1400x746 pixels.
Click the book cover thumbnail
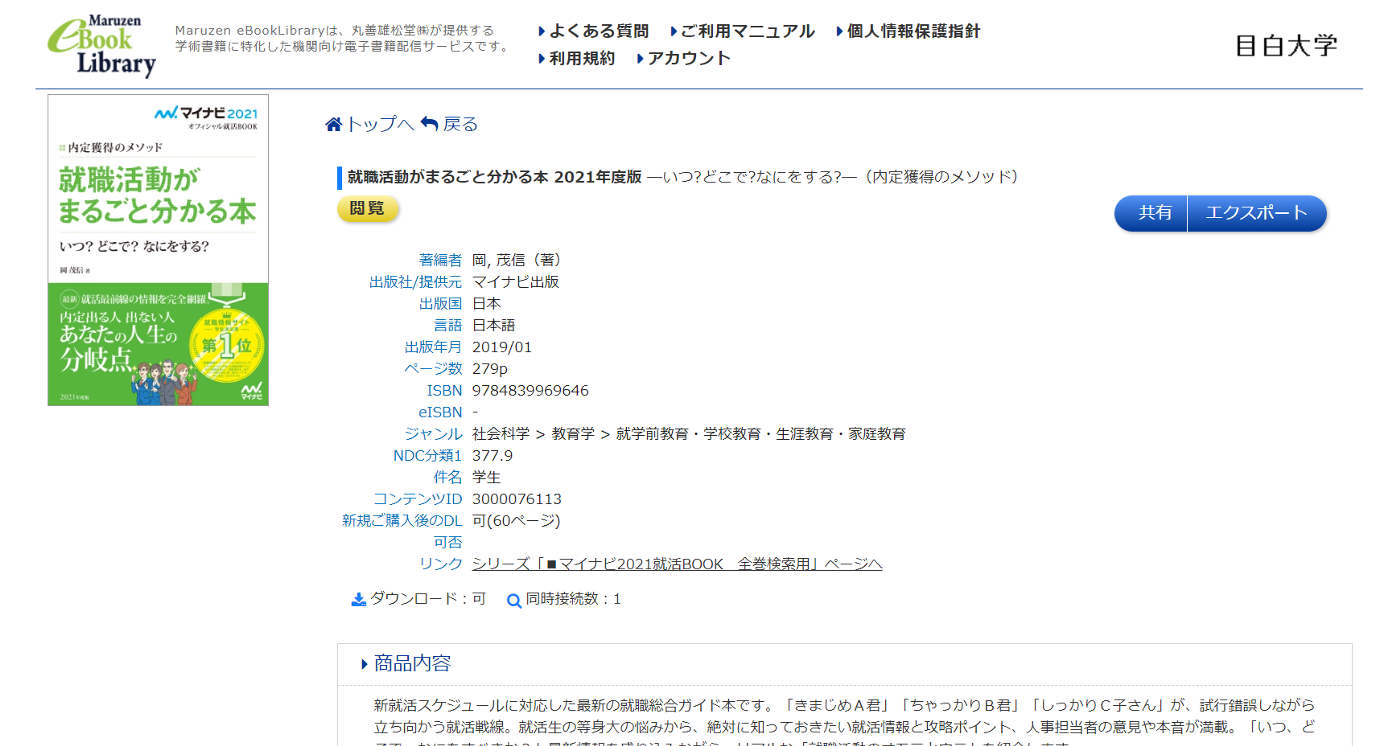coord(158,250)
